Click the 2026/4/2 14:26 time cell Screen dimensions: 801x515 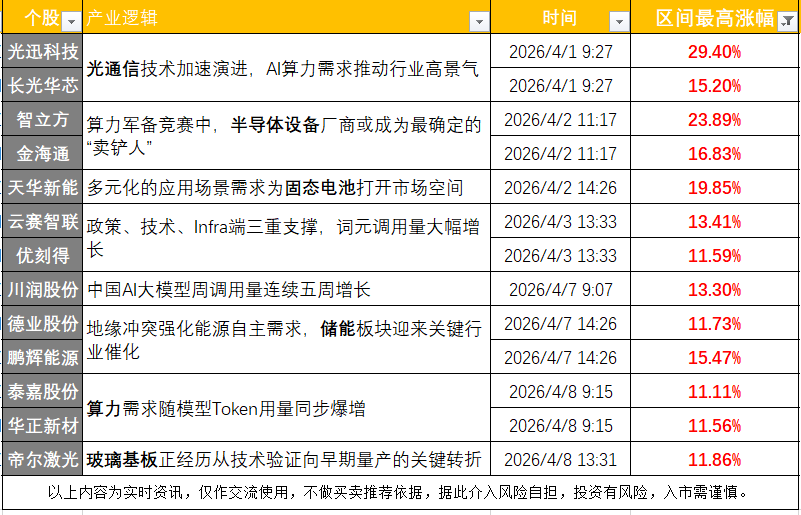coord(560,188)
